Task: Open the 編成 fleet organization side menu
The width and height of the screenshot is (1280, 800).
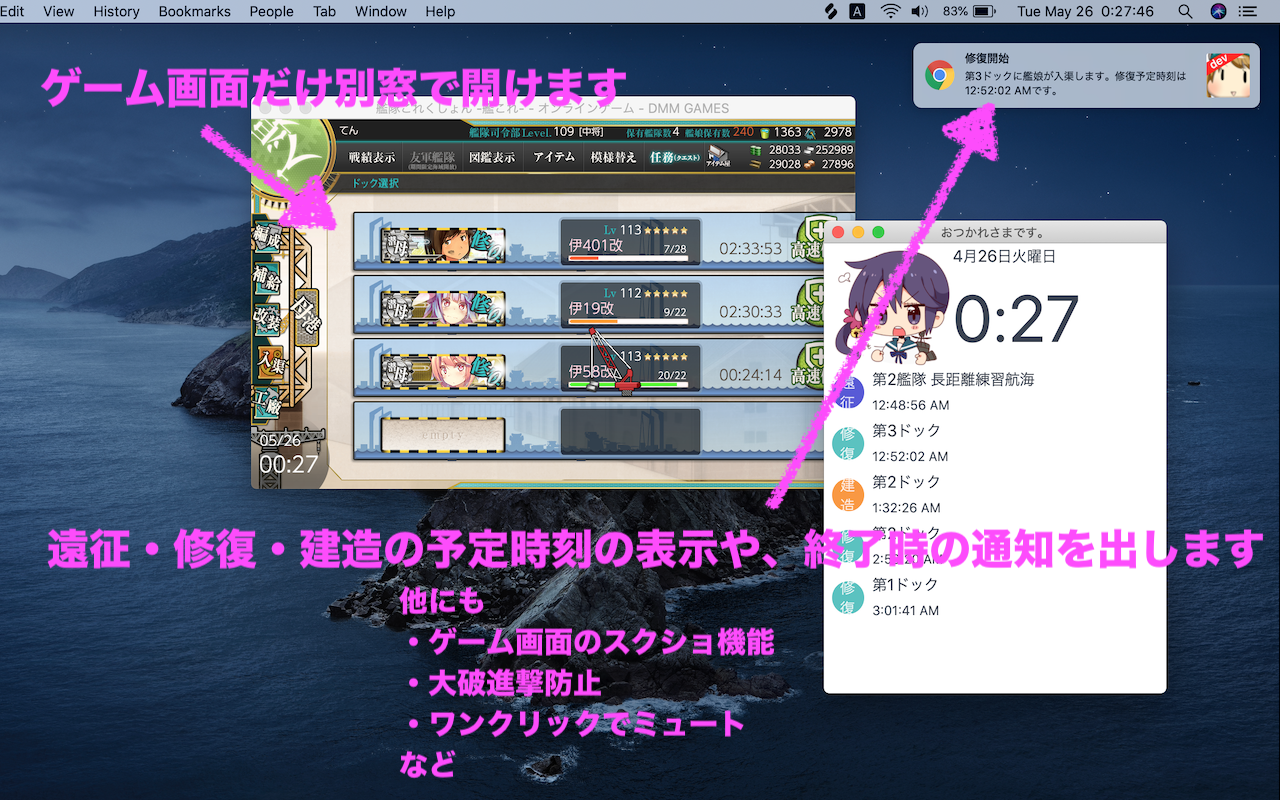Action: 267,239
